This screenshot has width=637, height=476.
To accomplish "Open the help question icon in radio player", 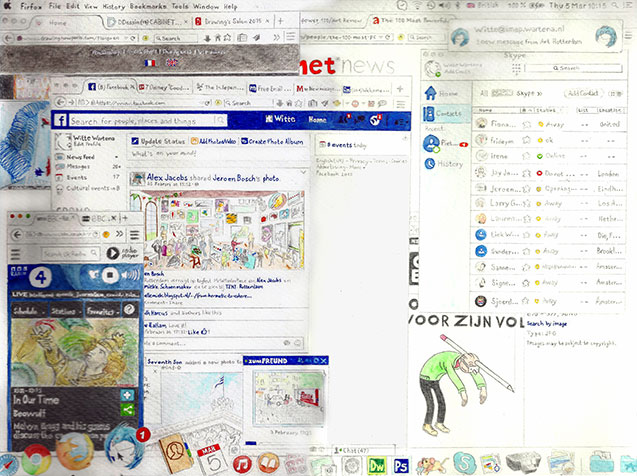I will coord(129,310).
